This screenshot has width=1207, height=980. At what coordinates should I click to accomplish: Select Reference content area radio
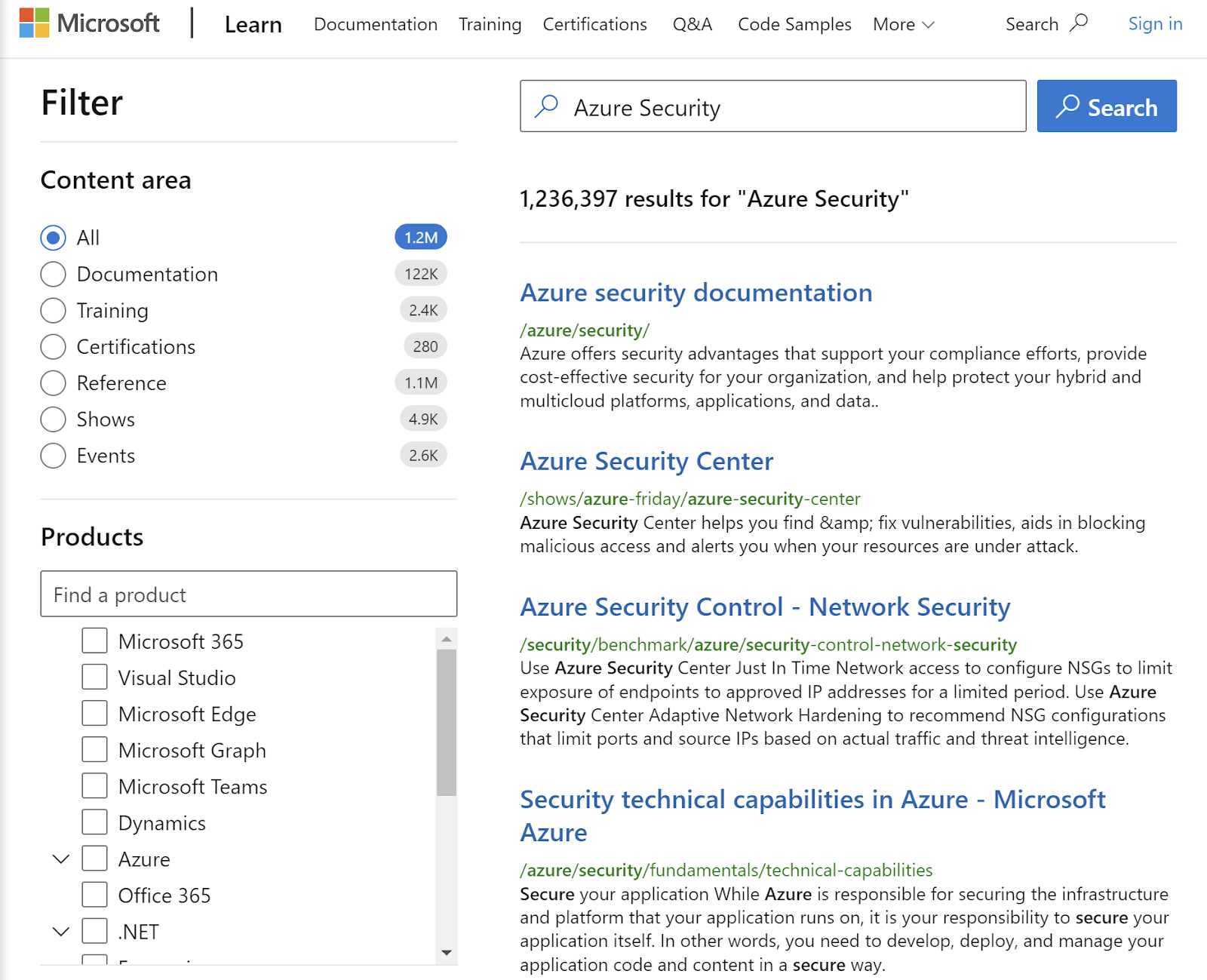coord(53,382)
